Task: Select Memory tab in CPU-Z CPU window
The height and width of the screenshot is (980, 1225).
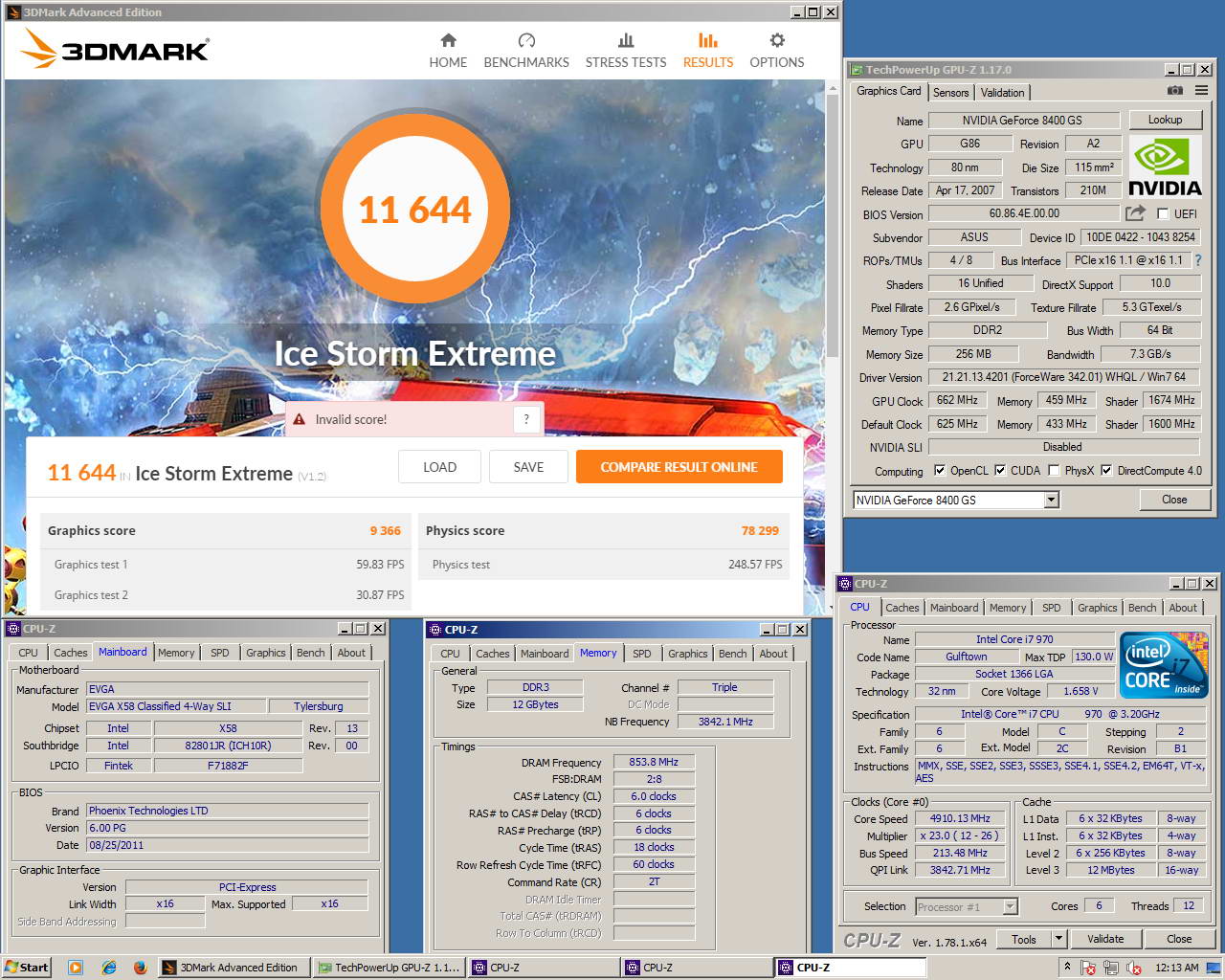Action: pyautogui.click(x=1007, y=608)
